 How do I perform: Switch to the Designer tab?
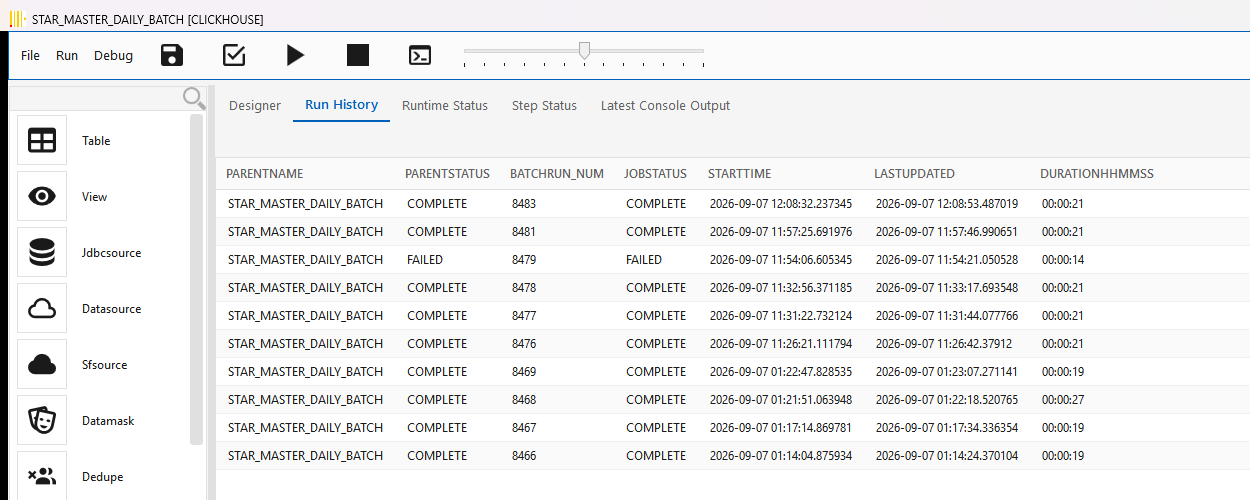pyautogui.click(x=255, y=105)
